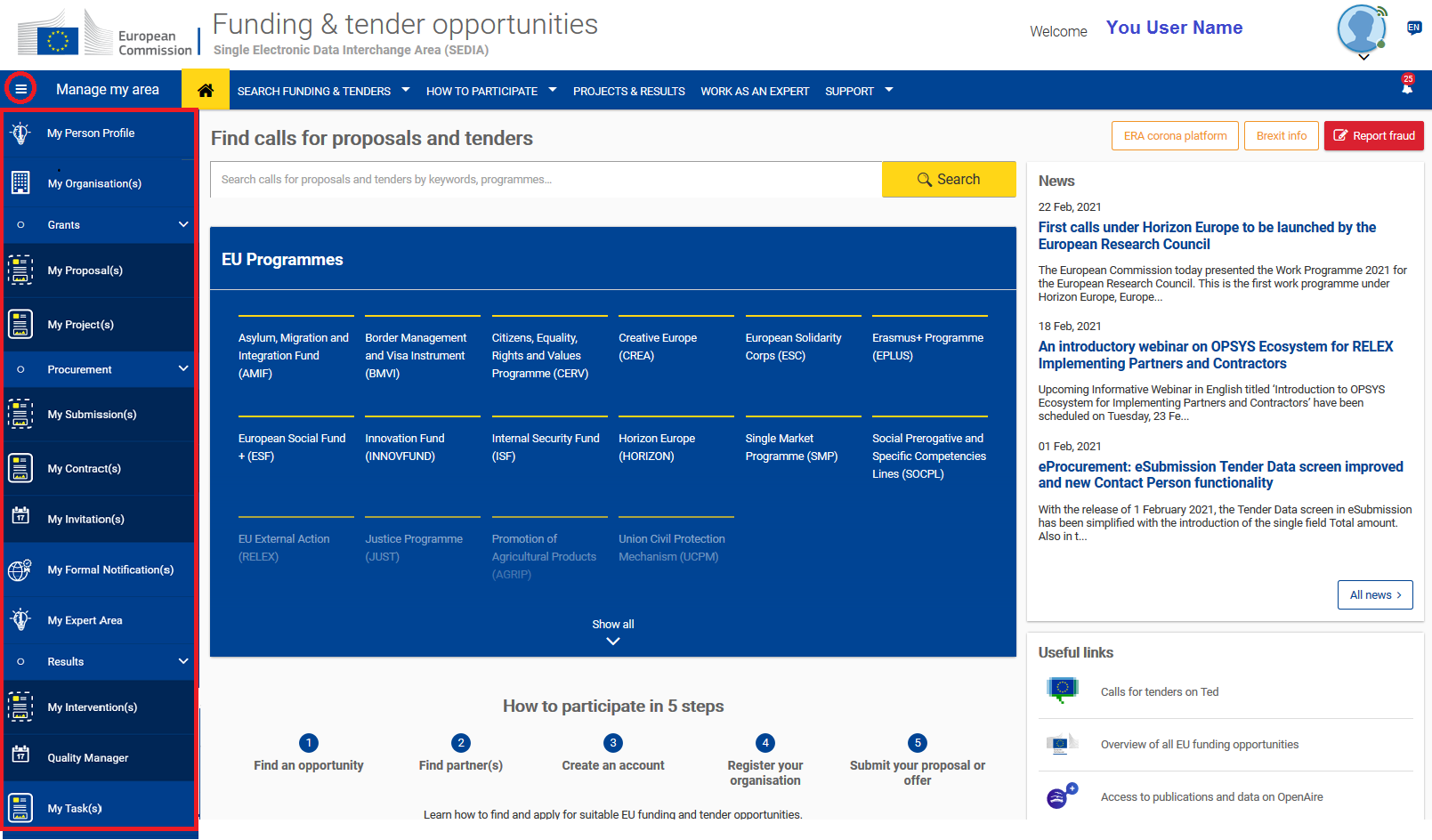
Task: Open Projects & Results menu
Action: pos(629,91)
